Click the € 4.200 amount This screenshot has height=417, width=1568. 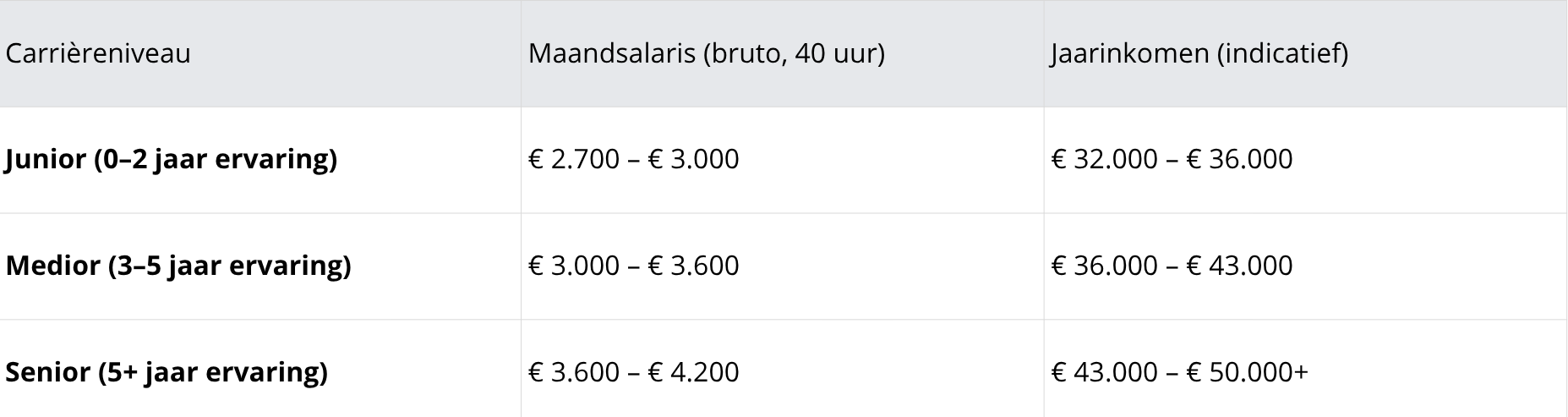(x=693, y=372)
